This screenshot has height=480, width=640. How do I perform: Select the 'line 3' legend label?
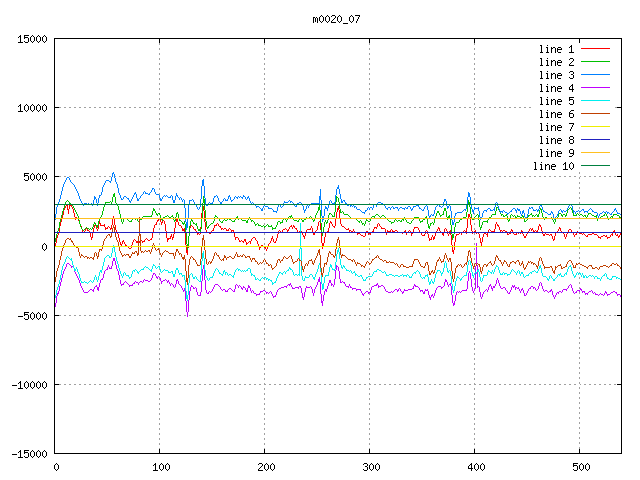pos(556,75)
